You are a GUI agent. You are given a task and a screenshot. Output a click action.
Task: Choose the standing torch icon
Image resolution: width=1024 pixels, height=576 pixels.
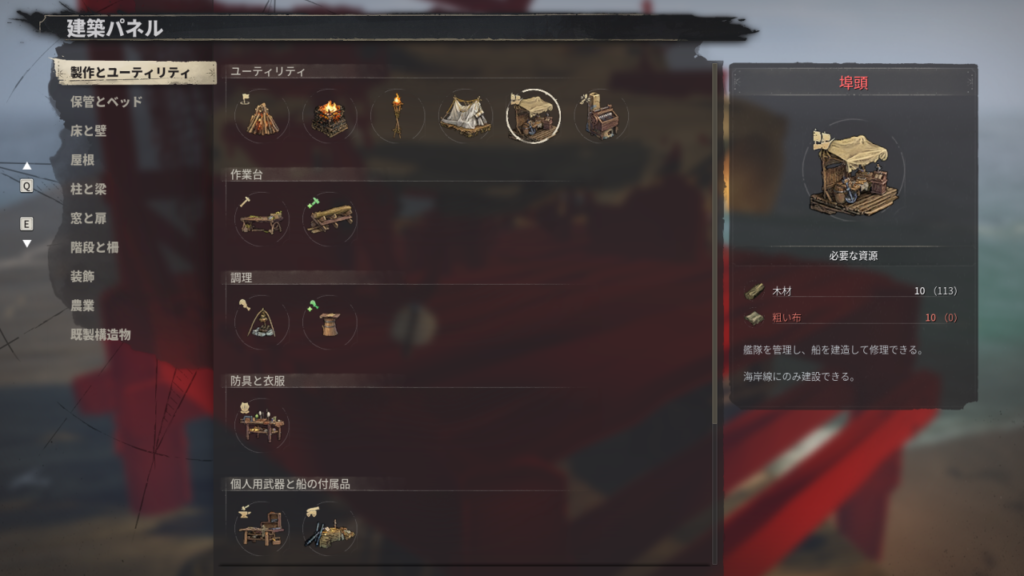(397, 116)
